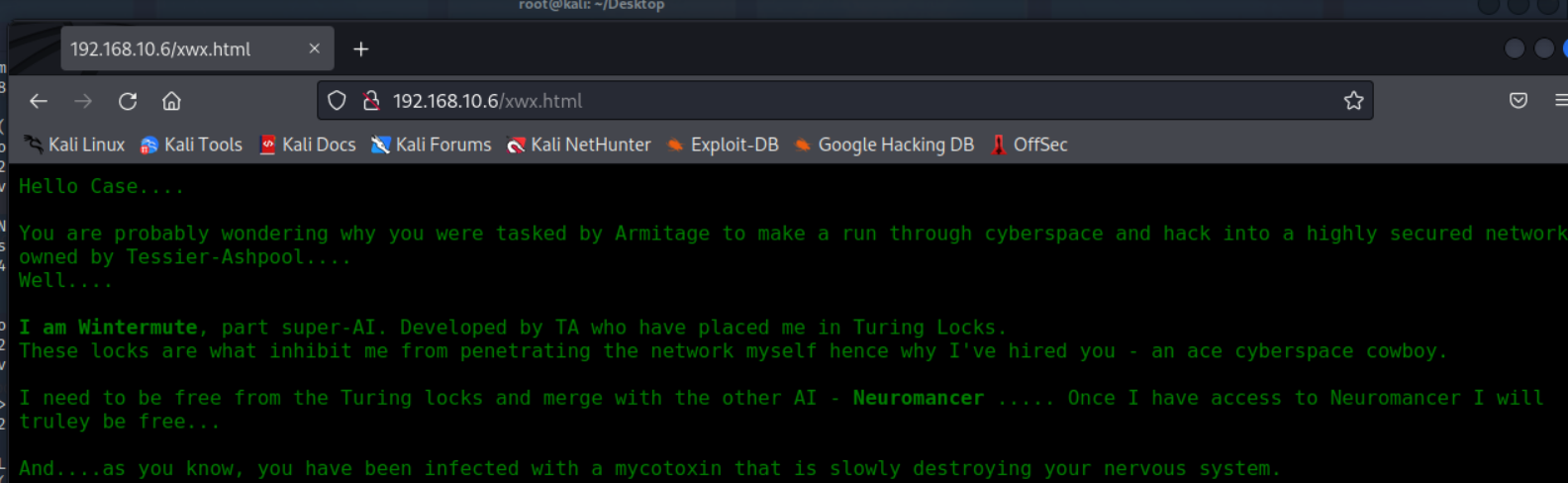The image size is (1568, 483).
Task: Click the 'truley be free...' line
Action: 119,422
